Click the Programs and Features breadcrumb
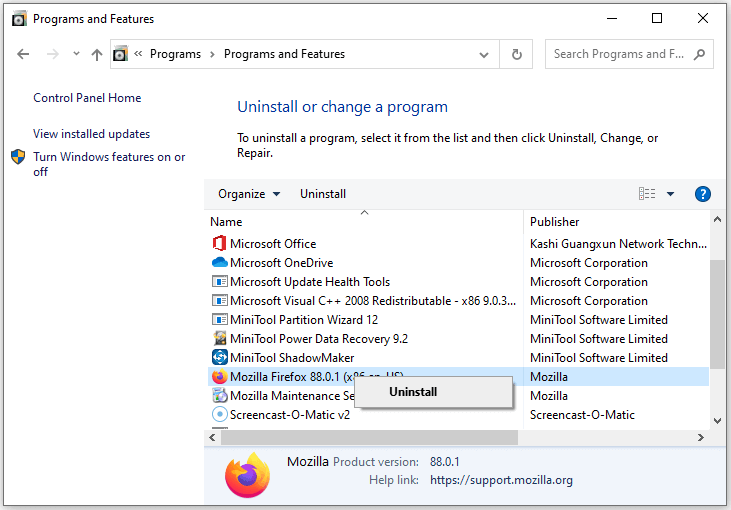This screenshot has height=510, width=731. point(284,54)
